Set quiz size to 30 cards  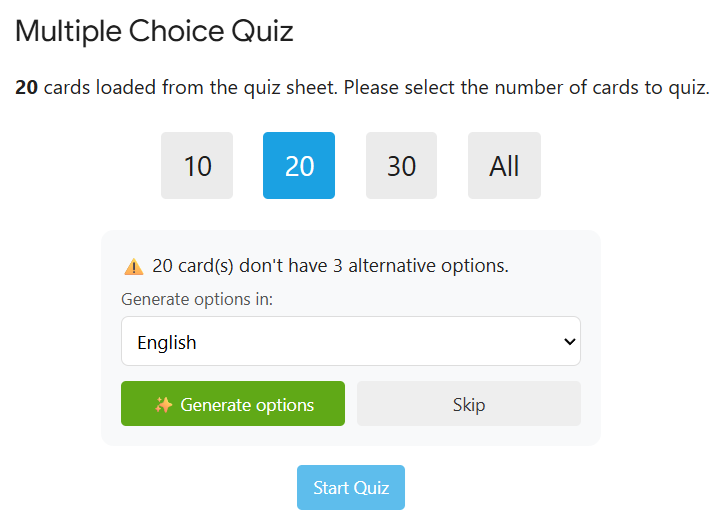click(x=401, y=165)
